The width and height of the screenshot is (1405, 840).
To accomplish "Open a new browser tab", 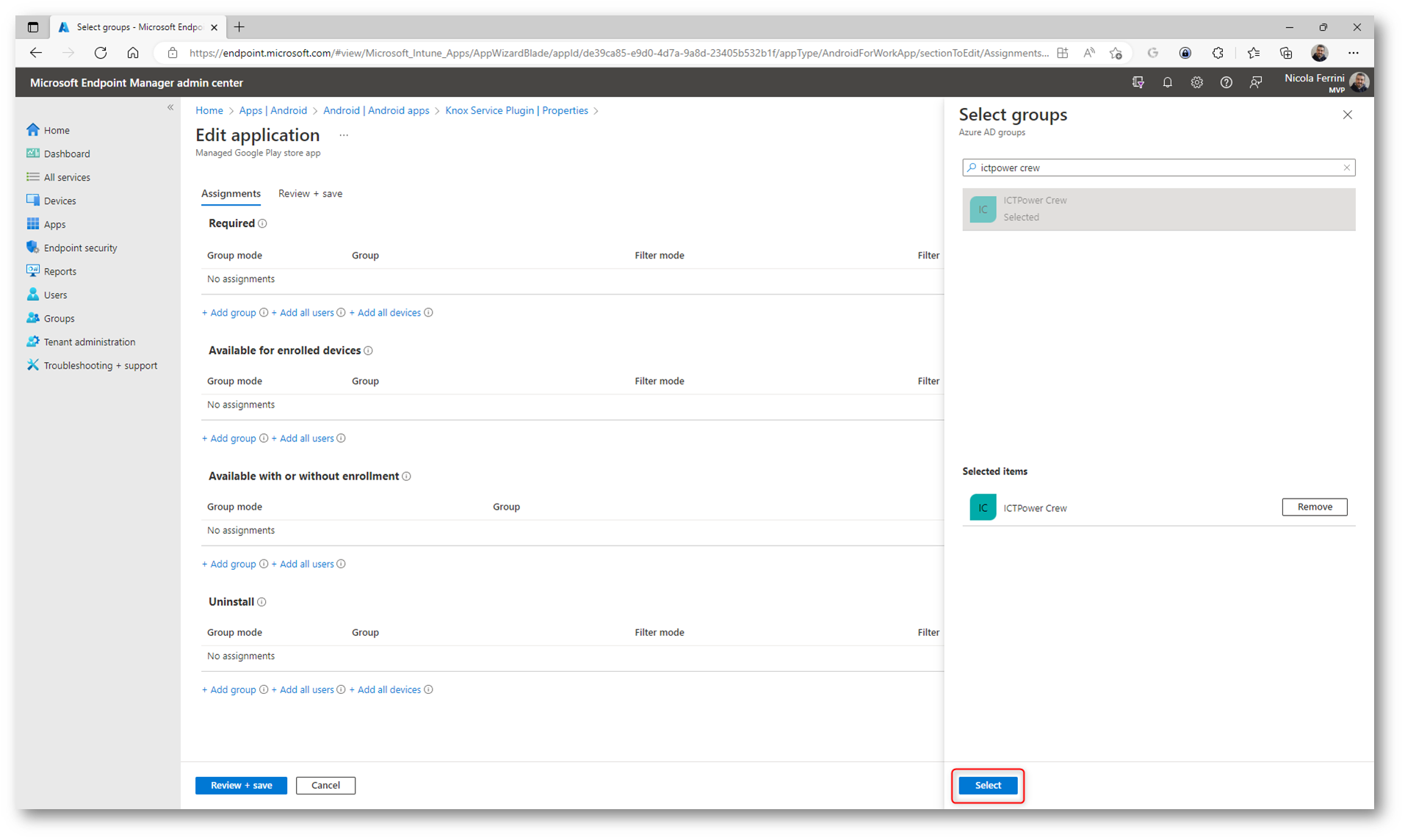I will [239, 27].
